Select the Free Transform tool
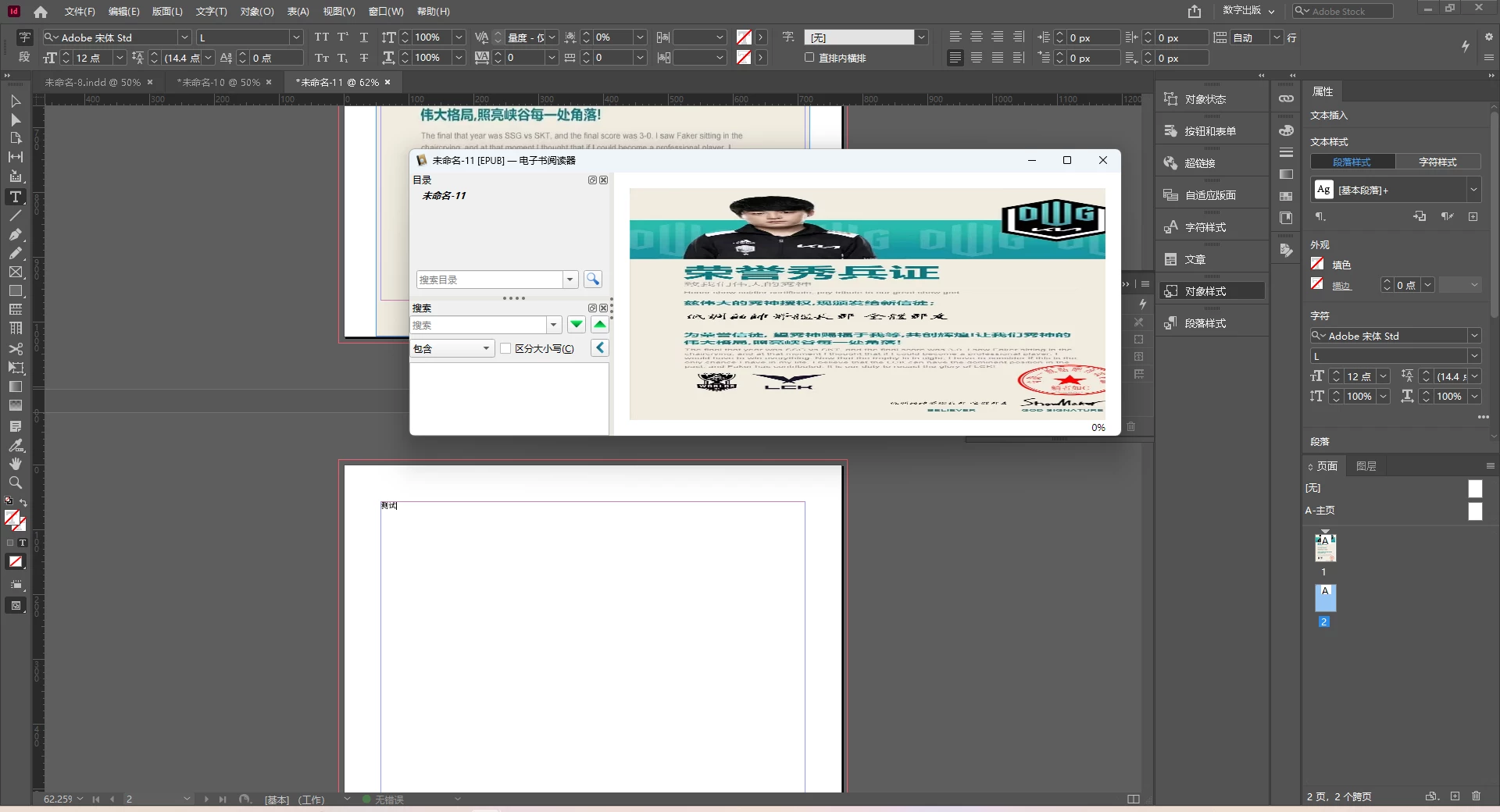 tap(15, 368)
